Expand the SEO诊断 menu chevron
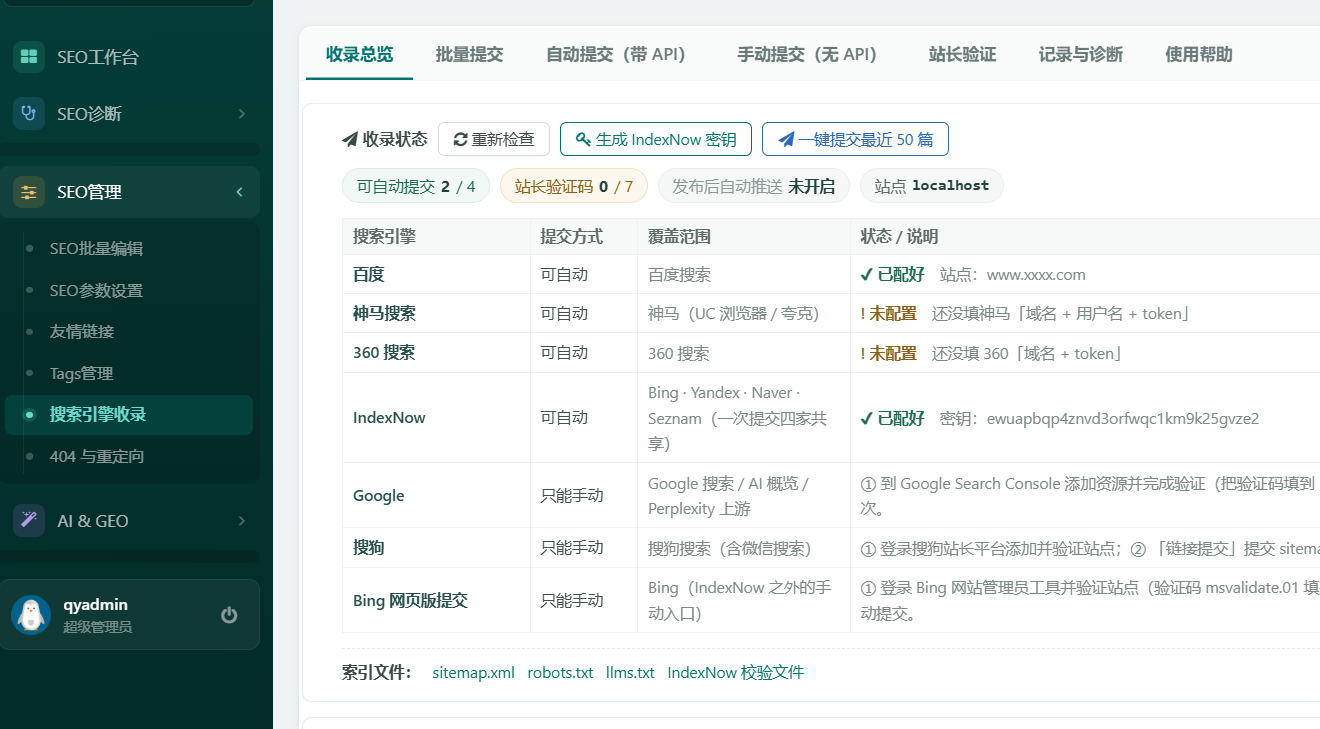Screen dimensions: 1320x729 click(x=241, y=114)
